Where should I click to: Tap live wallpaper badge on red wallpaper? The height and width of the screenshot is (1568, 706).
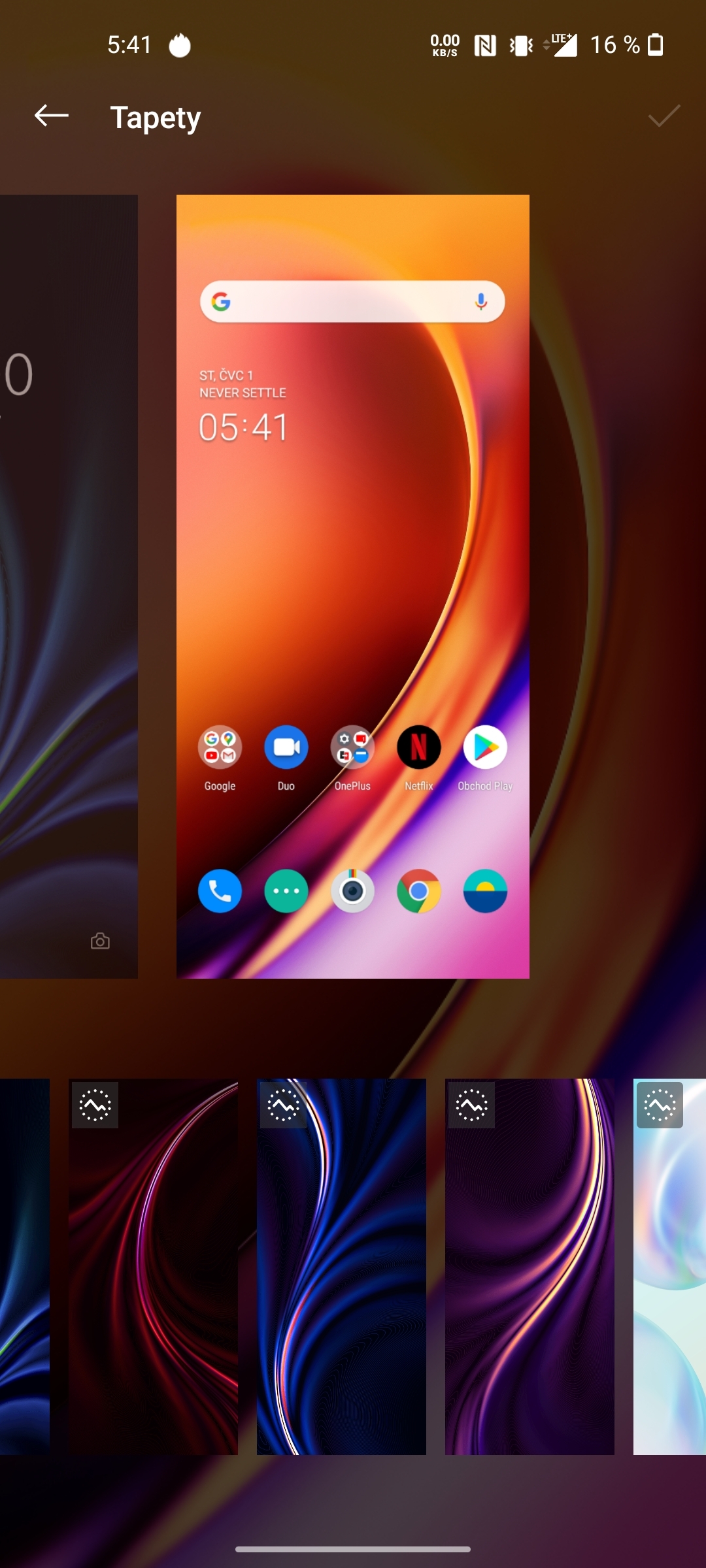point(95,1105)
